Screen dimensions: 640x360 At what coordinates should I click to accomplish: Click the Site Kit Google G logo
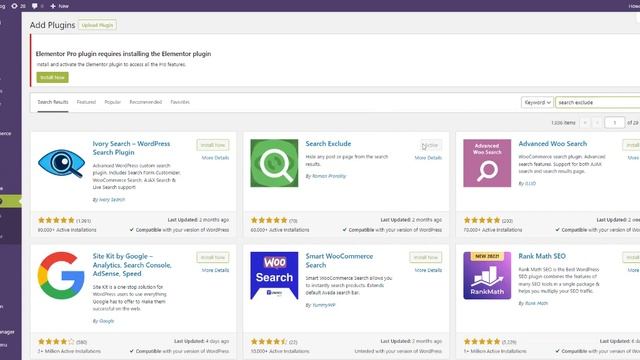click(61, 276)
